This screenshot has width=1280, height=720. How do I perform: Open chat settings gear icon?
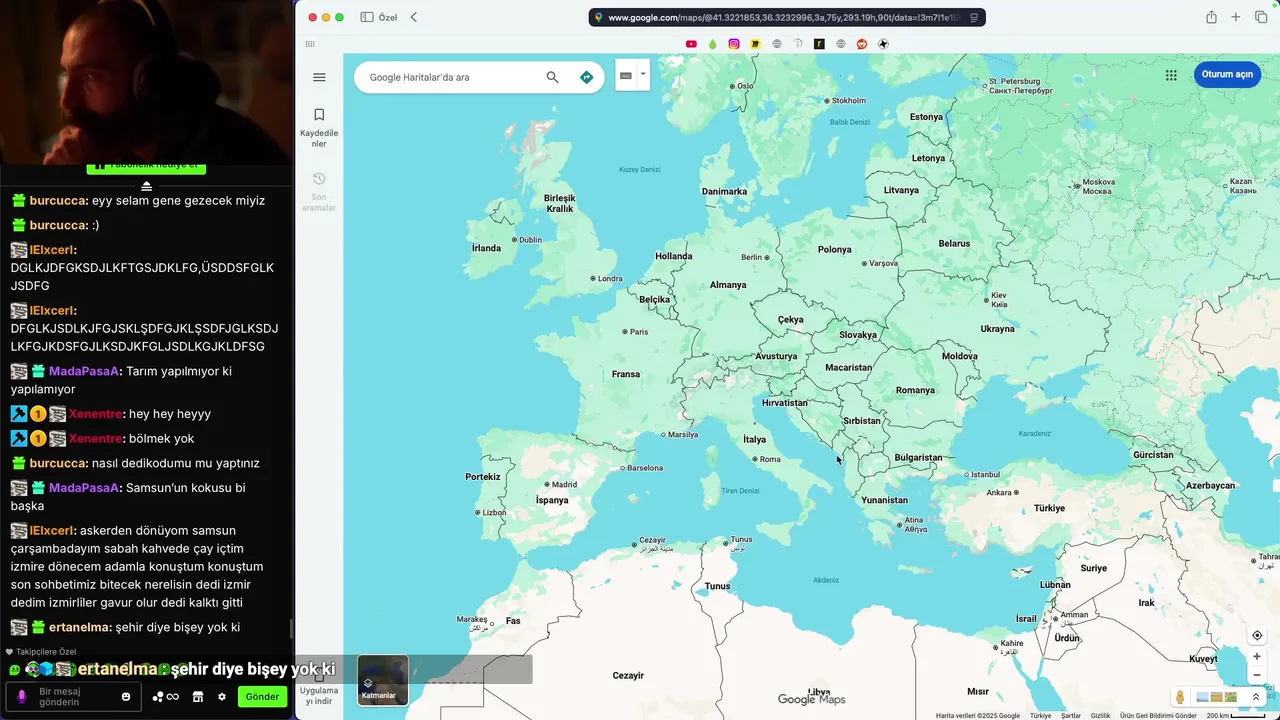[222, 697]
